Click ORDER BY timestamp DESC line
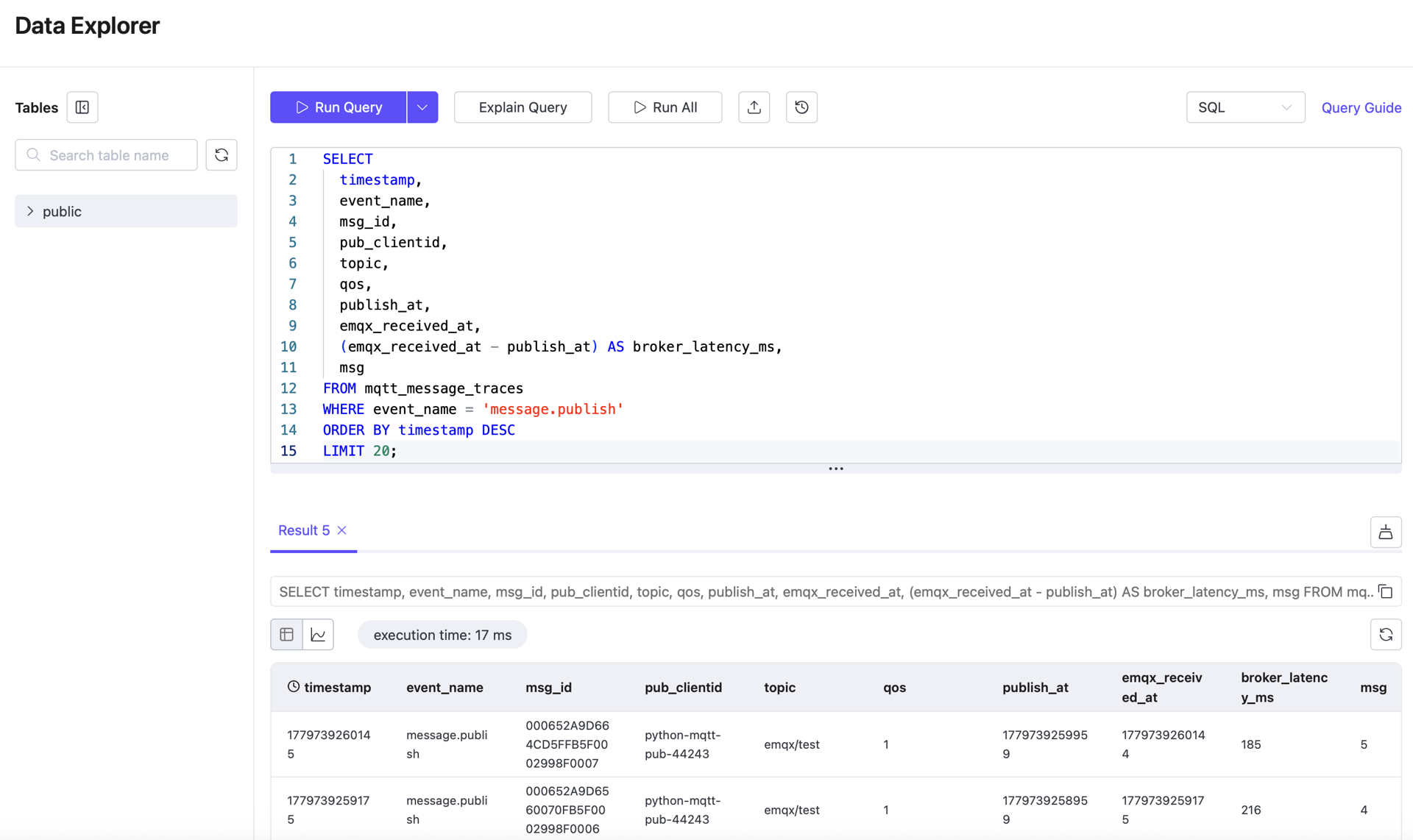Viewport: 1413px width, 840px height. (419, 430)
